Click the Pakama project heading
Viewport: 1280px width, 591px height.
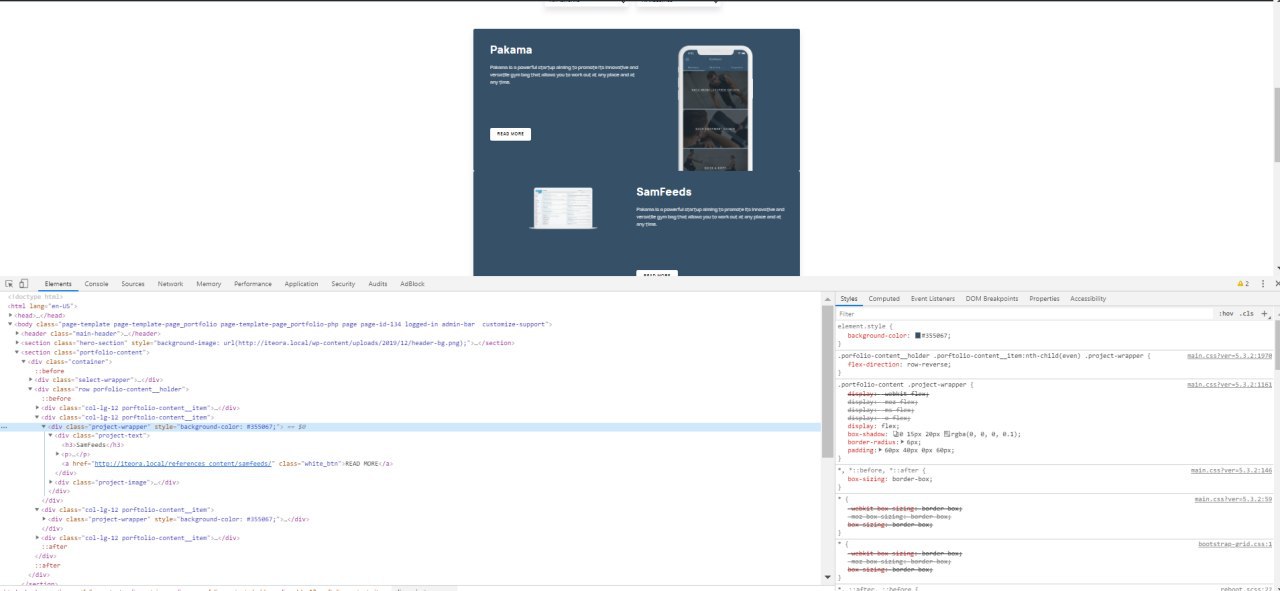click(511, 49)
